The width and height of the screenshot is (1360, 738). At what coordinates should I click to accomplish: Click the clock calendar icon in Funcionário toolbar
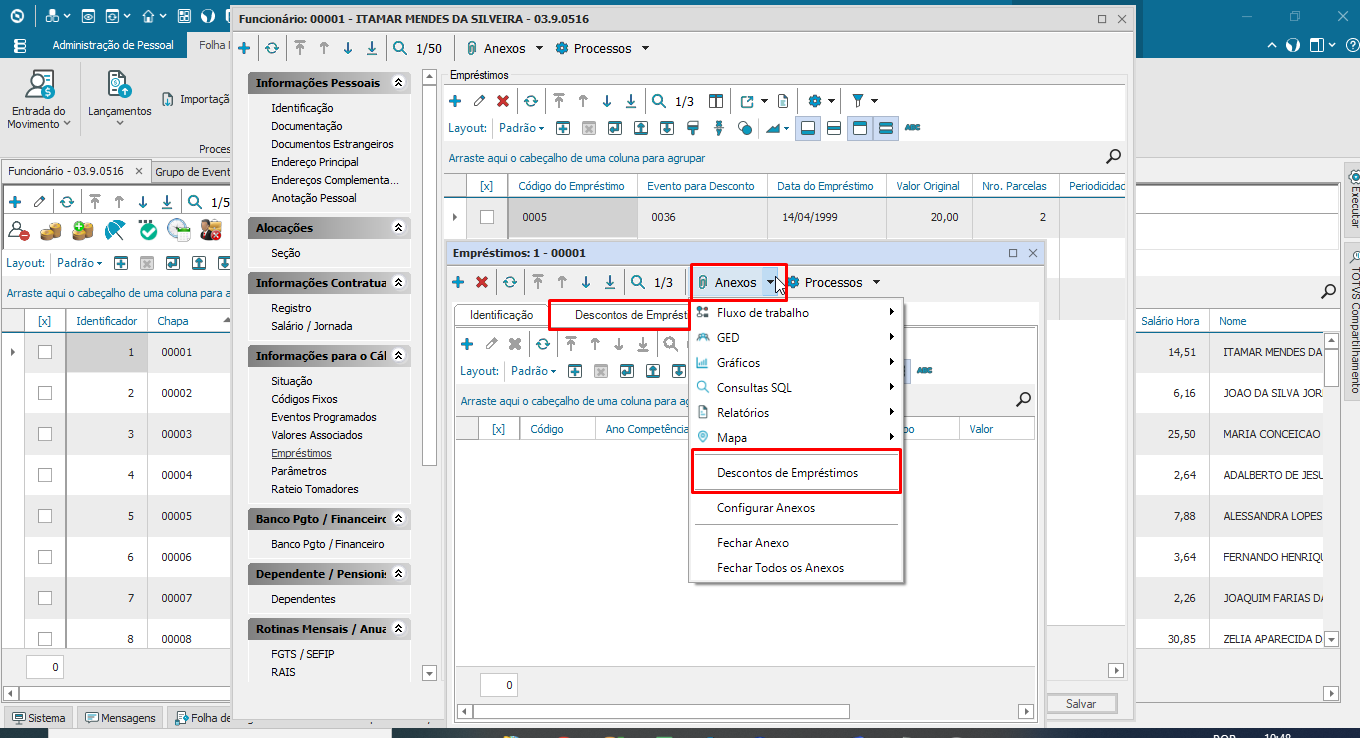click(179, 231)
